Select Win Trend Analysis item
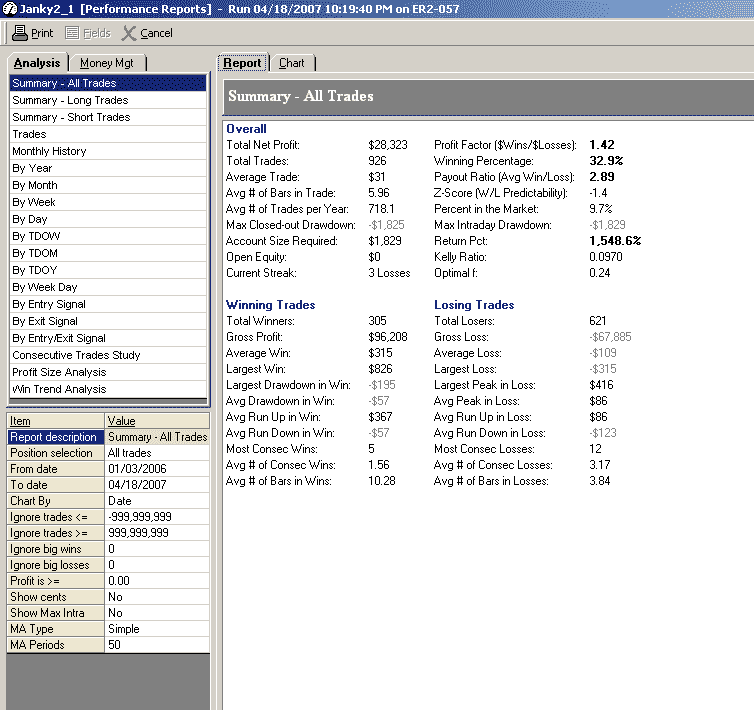The image size is (754, 710). pos(59,389)
